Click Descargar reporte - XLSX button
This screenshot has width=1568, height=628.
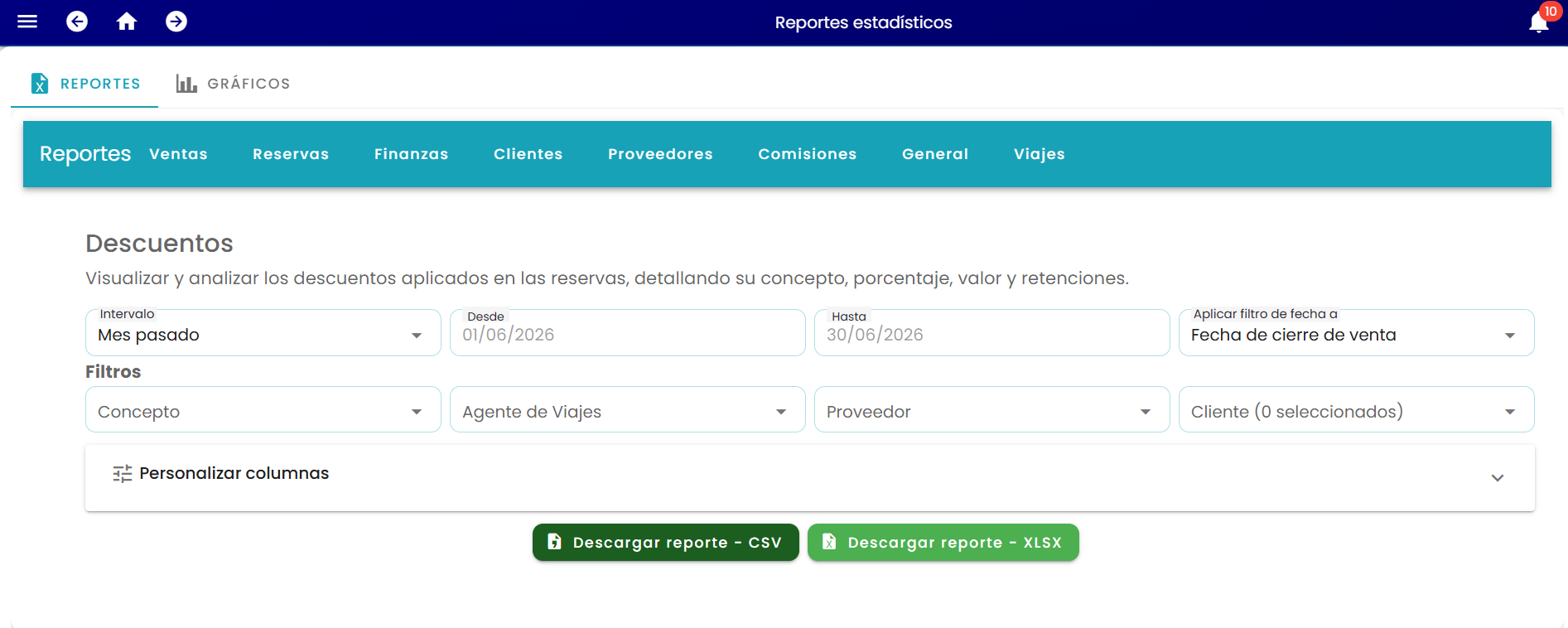[943, 543]
